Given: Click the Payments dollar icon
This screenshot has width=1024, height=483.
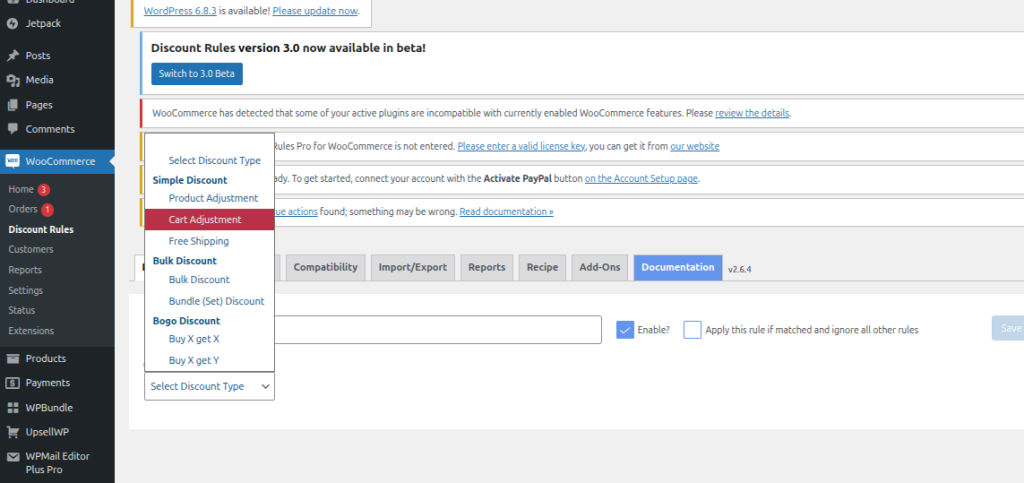Looking at the screenshot, I should [x=12, y=383].
